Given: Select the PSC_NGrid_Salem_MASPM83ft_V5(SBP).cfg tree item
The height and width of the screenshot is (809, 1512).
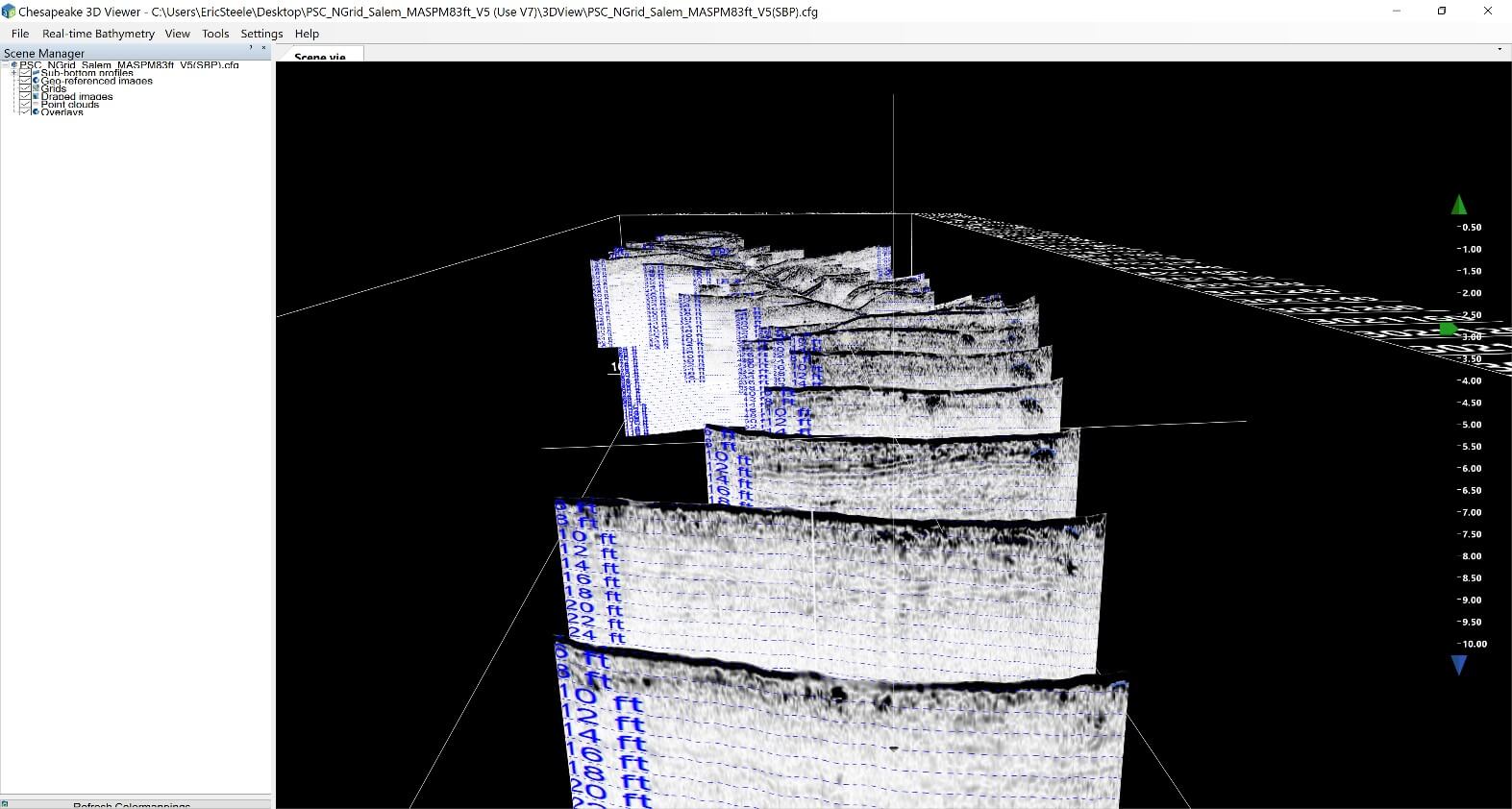Looking at the screenshot, I should [129, 65].
